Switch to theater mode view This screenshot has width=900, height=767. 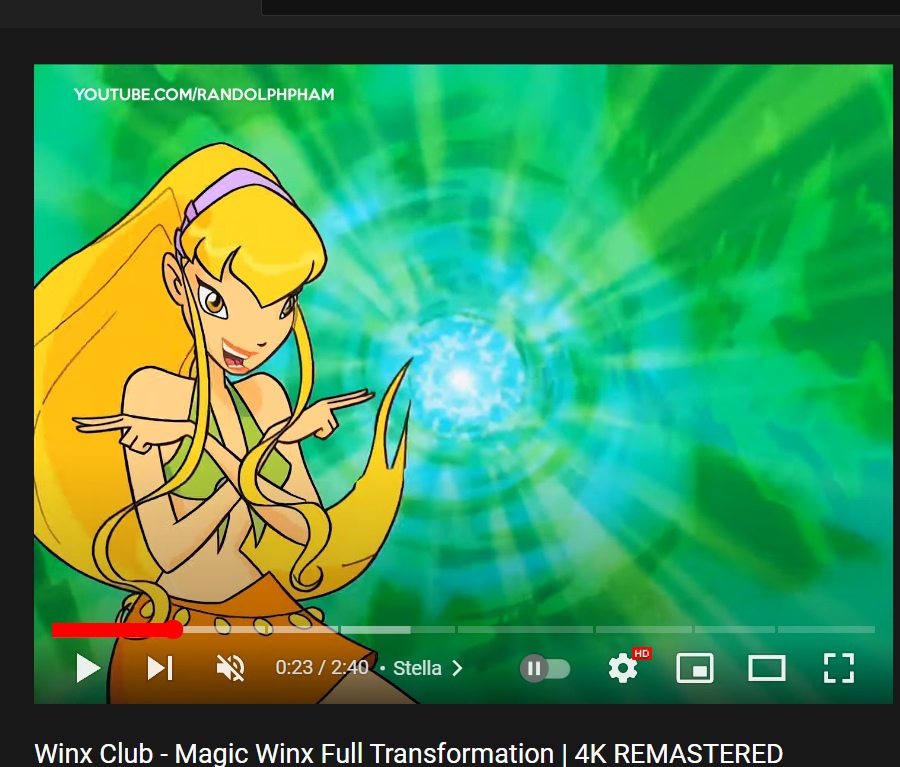click(x=767, y=668)
